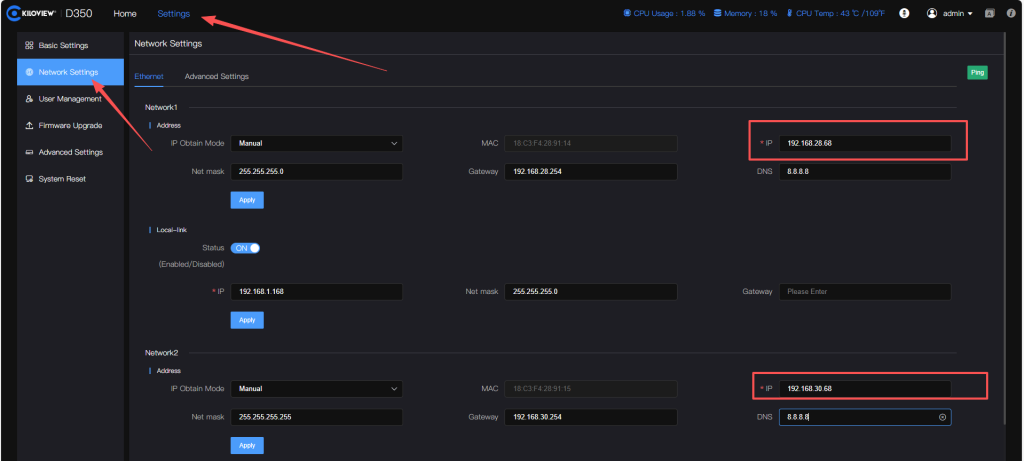Switch to the Advanced Settings tab
Viewport: 1024px width, 461px height.
[x=216, y=76]
